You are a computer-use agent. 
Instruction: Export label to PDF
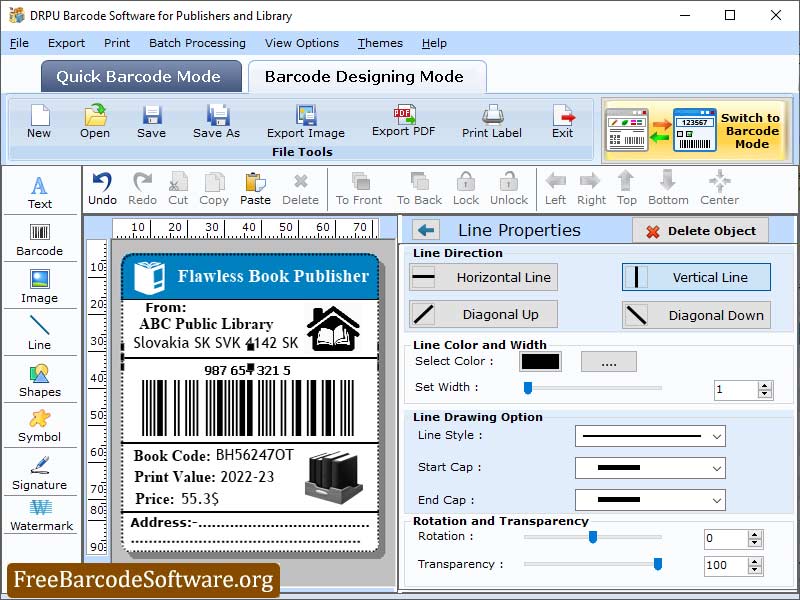pos(404,120)
